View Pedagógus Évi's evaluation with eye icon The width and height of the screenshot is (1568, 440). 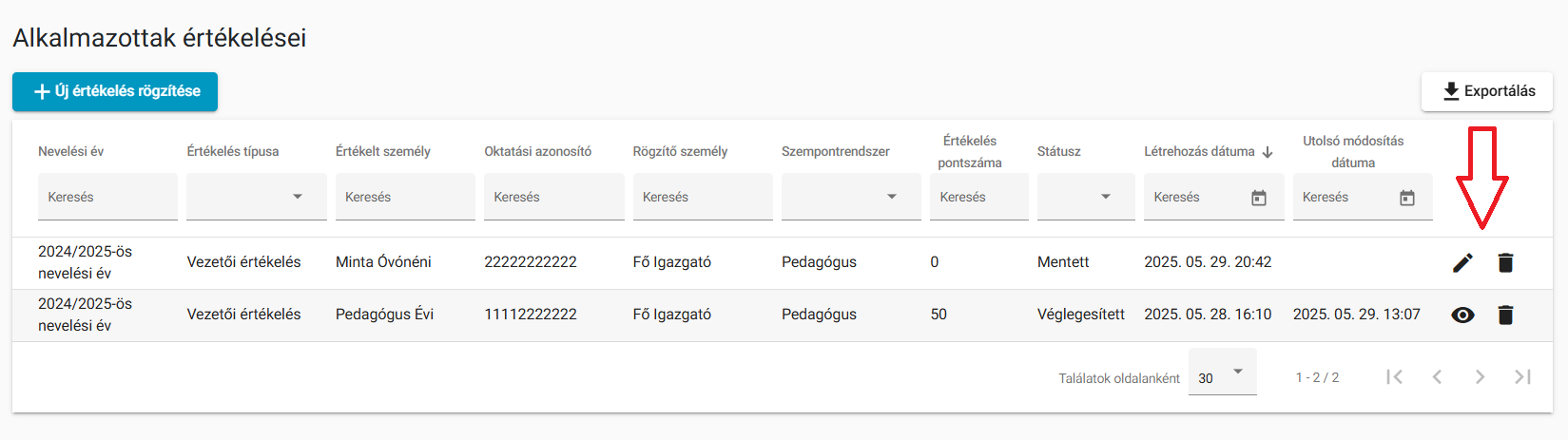pyautogui.click(x=1462, y=315)
